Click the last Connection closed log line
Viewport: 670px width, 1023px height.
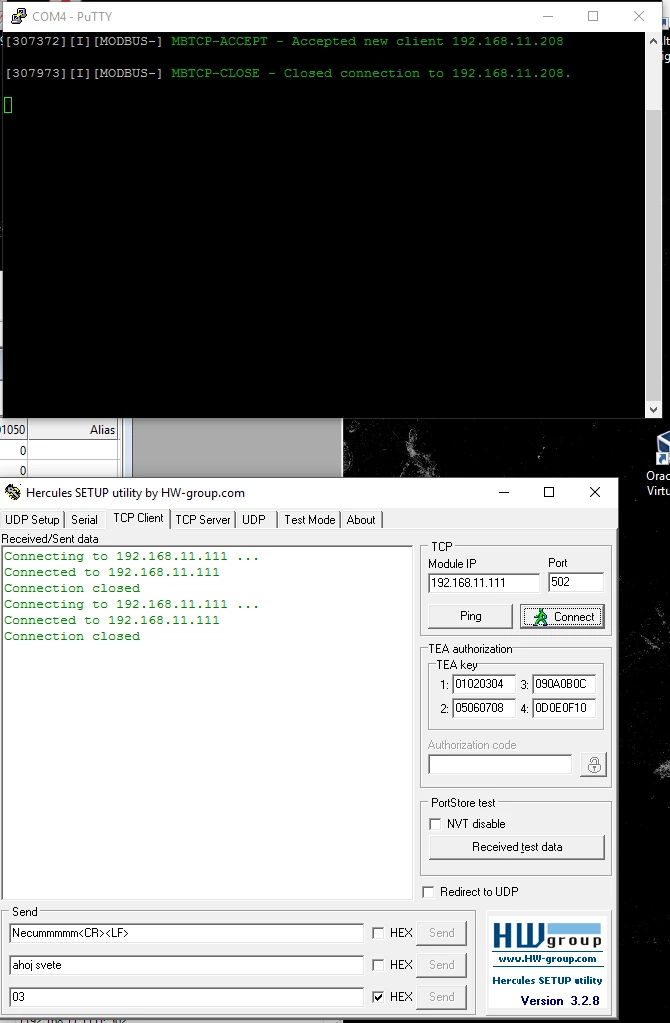pos(72,636)
